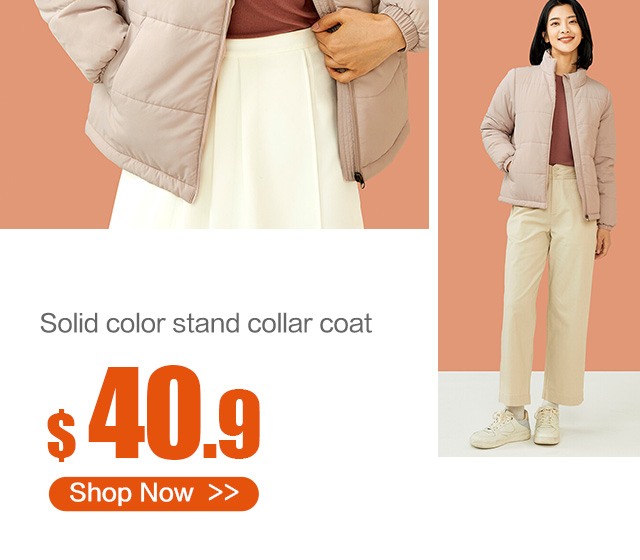Click the orange Shop Now button
This screenshot has height=560, width=640.
153,493
